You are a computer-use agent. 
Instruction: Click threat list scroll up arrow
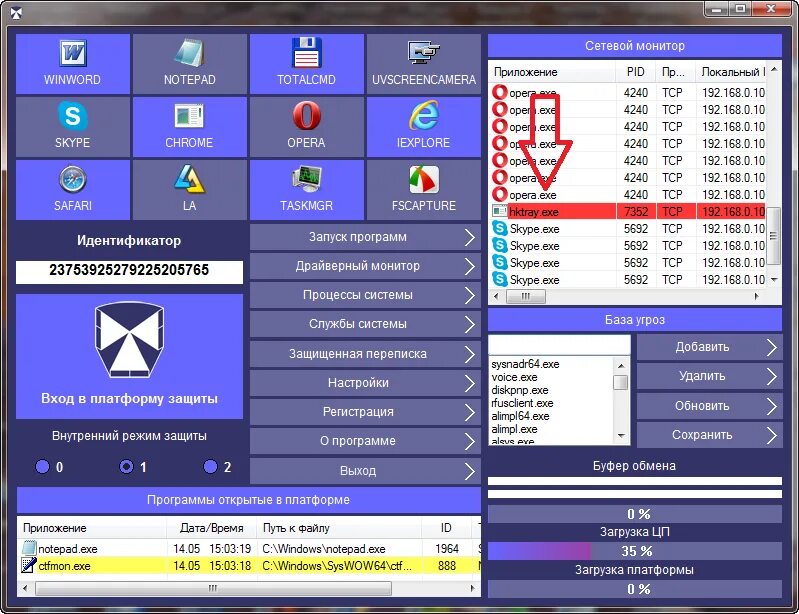tap(621, 365)
